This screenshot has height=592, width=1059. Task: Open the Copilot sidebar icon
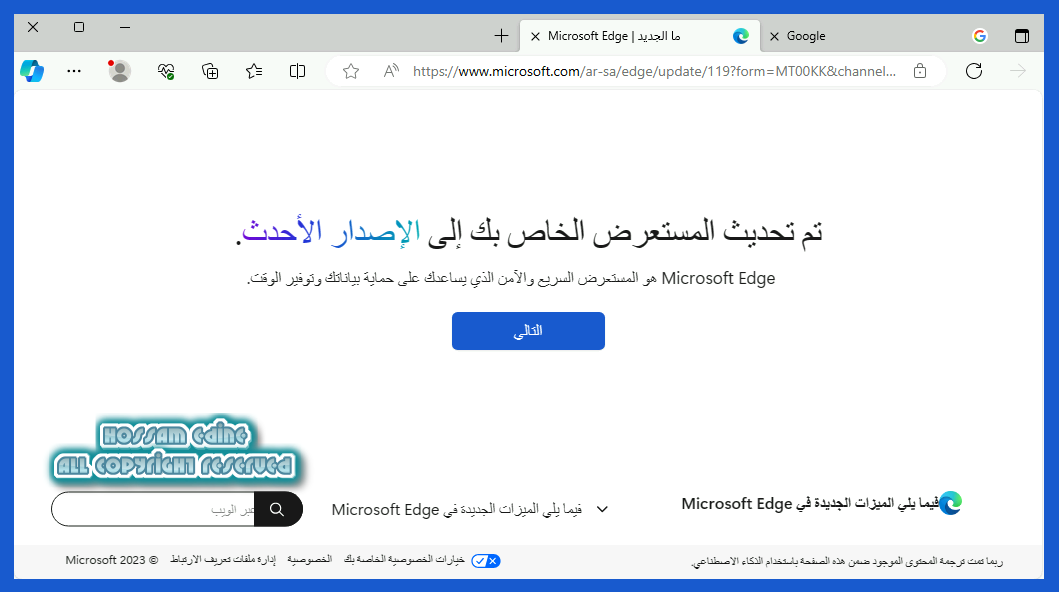32,71
